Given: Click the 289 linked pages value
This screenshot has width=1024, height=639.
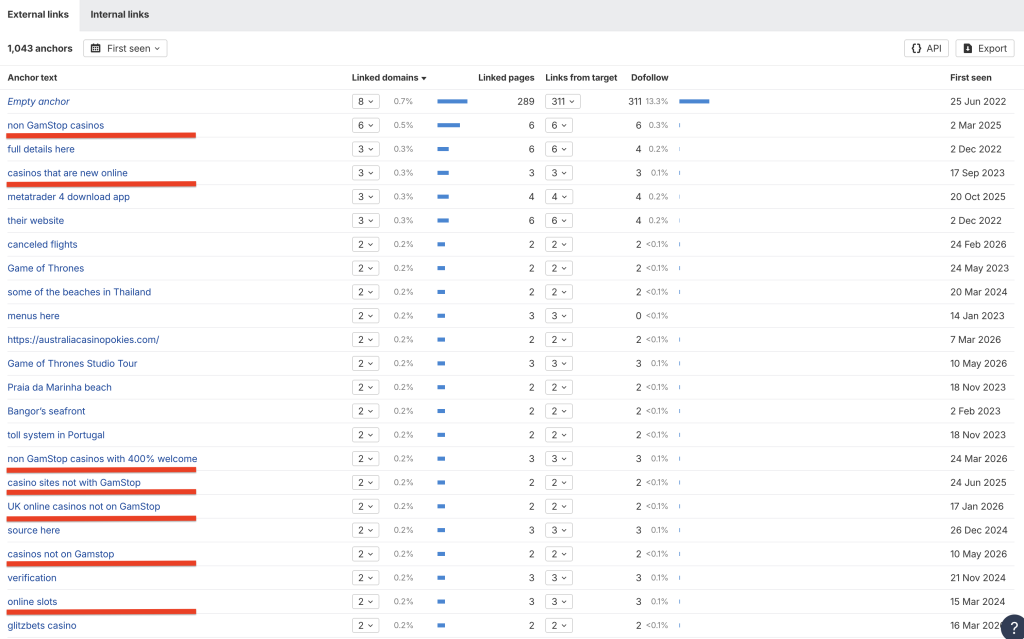Looking at the screenshot, I should click(526, 101).
